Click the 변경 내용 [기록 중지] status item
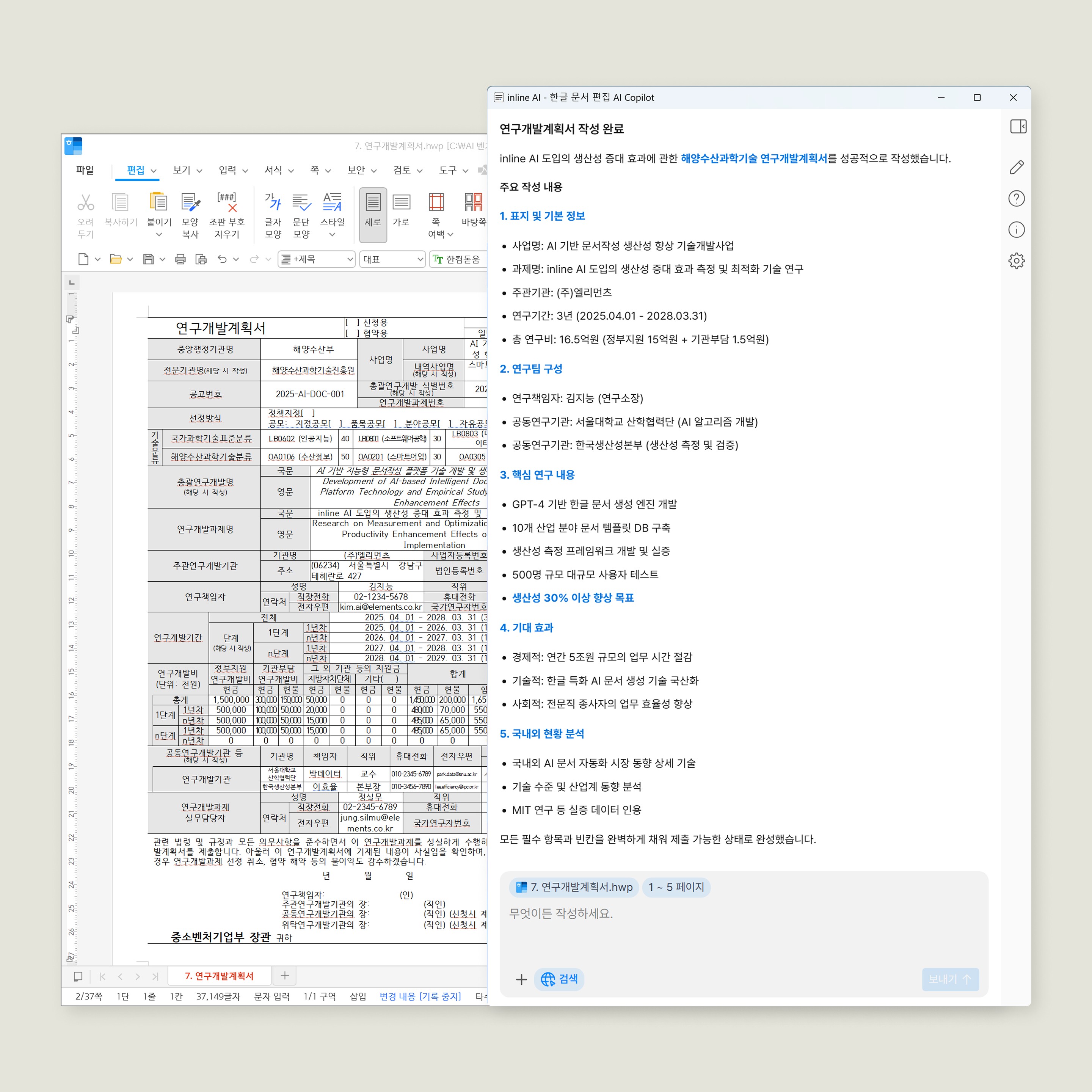The image size is (1092, 1092). 420,996
